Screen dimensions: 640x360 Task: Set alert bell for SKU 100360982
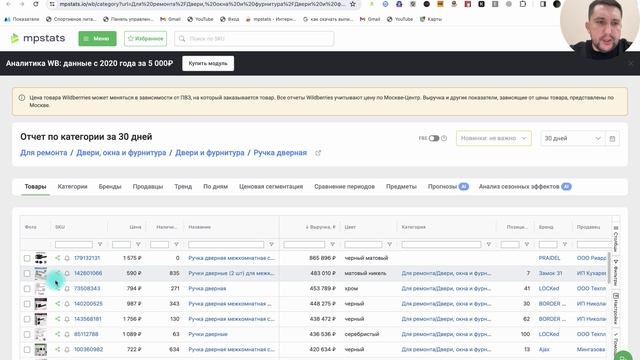coord(67,350)
